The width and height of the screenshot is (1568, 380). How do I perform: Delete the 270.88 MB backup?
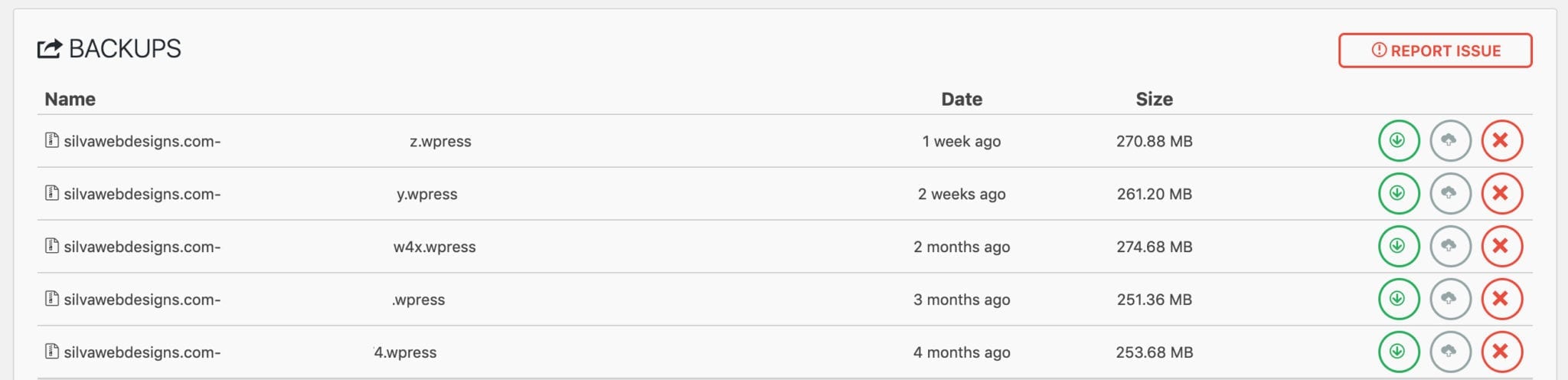point(1501,141)
